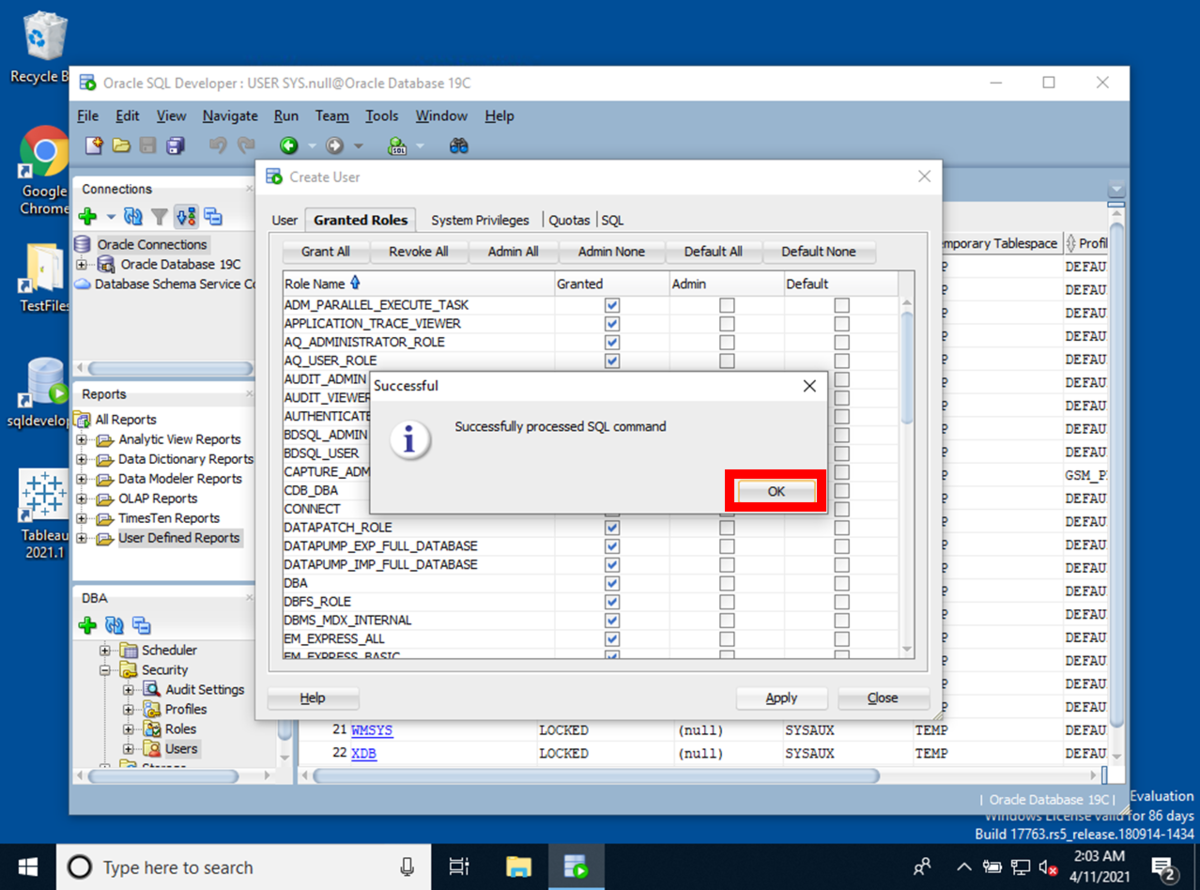Expand the OLAP Reports node
1200x890 pixels.
pyautogui.click(x=82, y=499)
